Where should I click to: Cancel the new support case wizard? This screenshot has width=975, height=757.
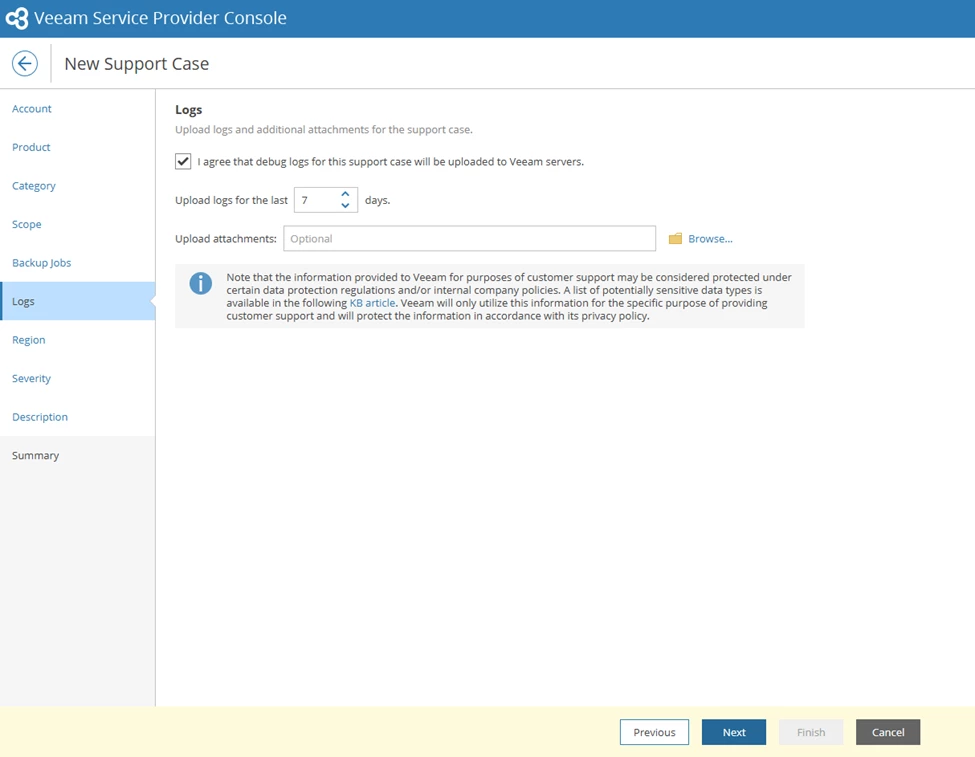tap(888, 732)
